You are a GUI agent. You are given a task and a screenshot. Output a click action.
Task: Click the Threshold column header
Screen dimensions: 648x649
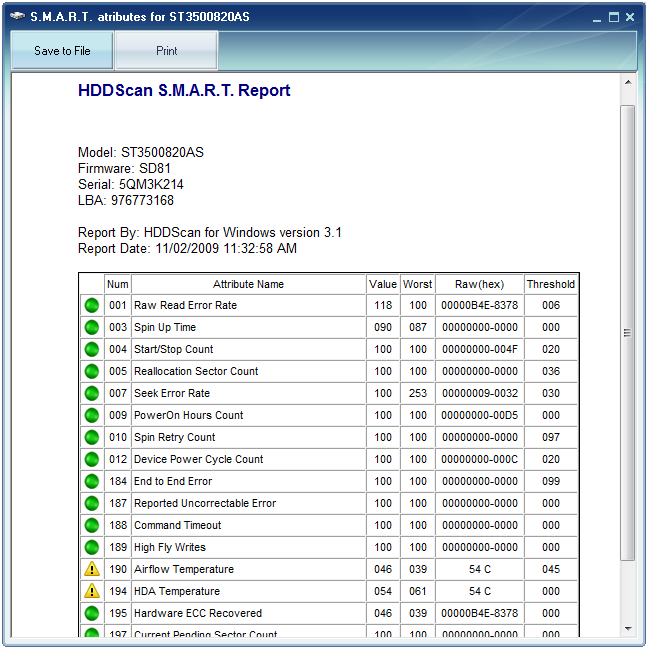[x=551, y=284]
